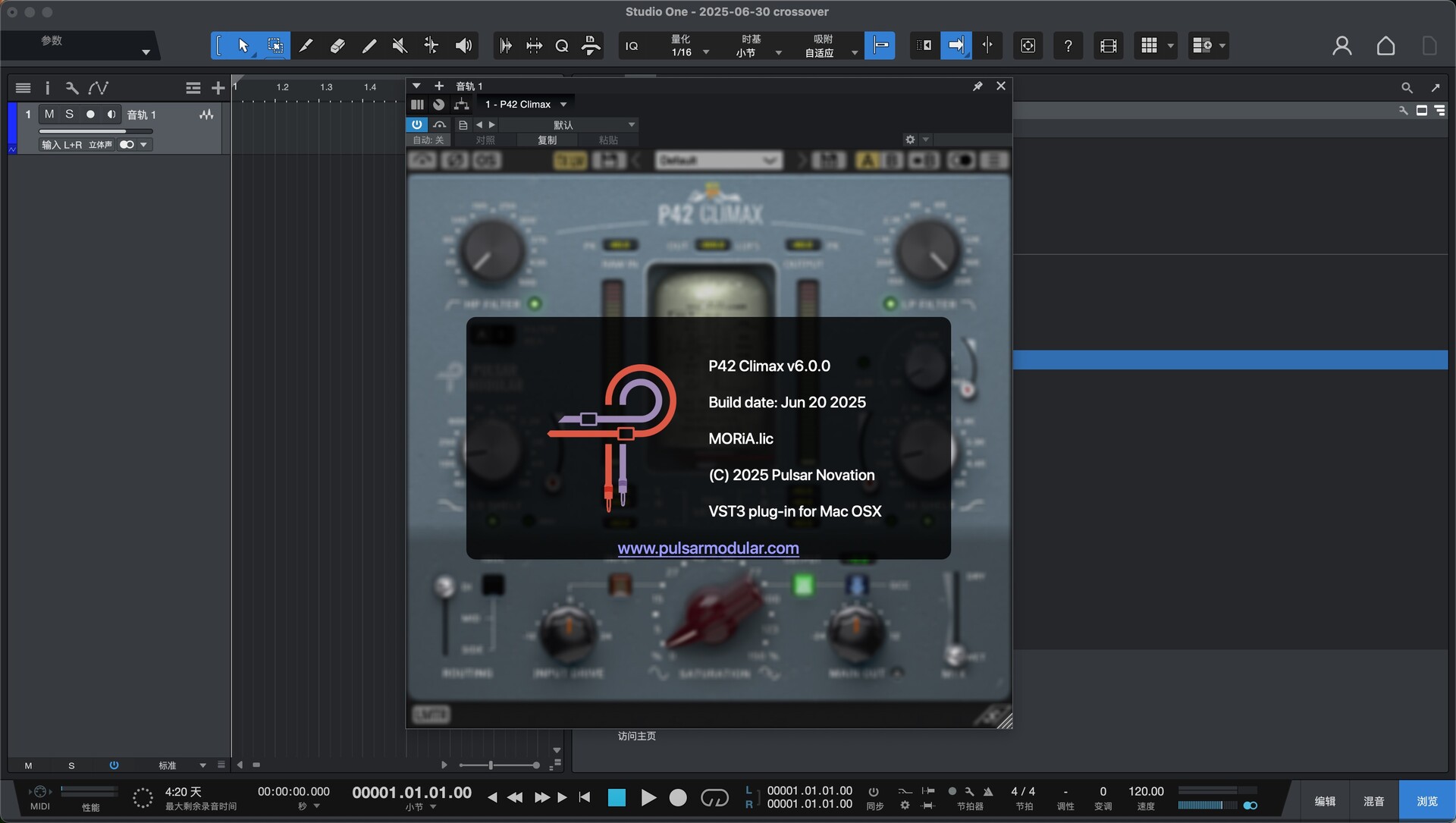
Task: Open the 浏览 browse tab
Action: pyautogui.click(x=1426, y=801)
